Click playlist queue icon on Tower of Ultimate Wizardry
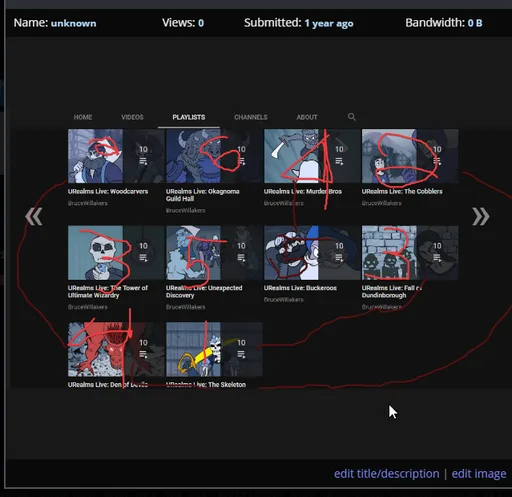Viewport: 512px width, 497px height. point(143,258)
